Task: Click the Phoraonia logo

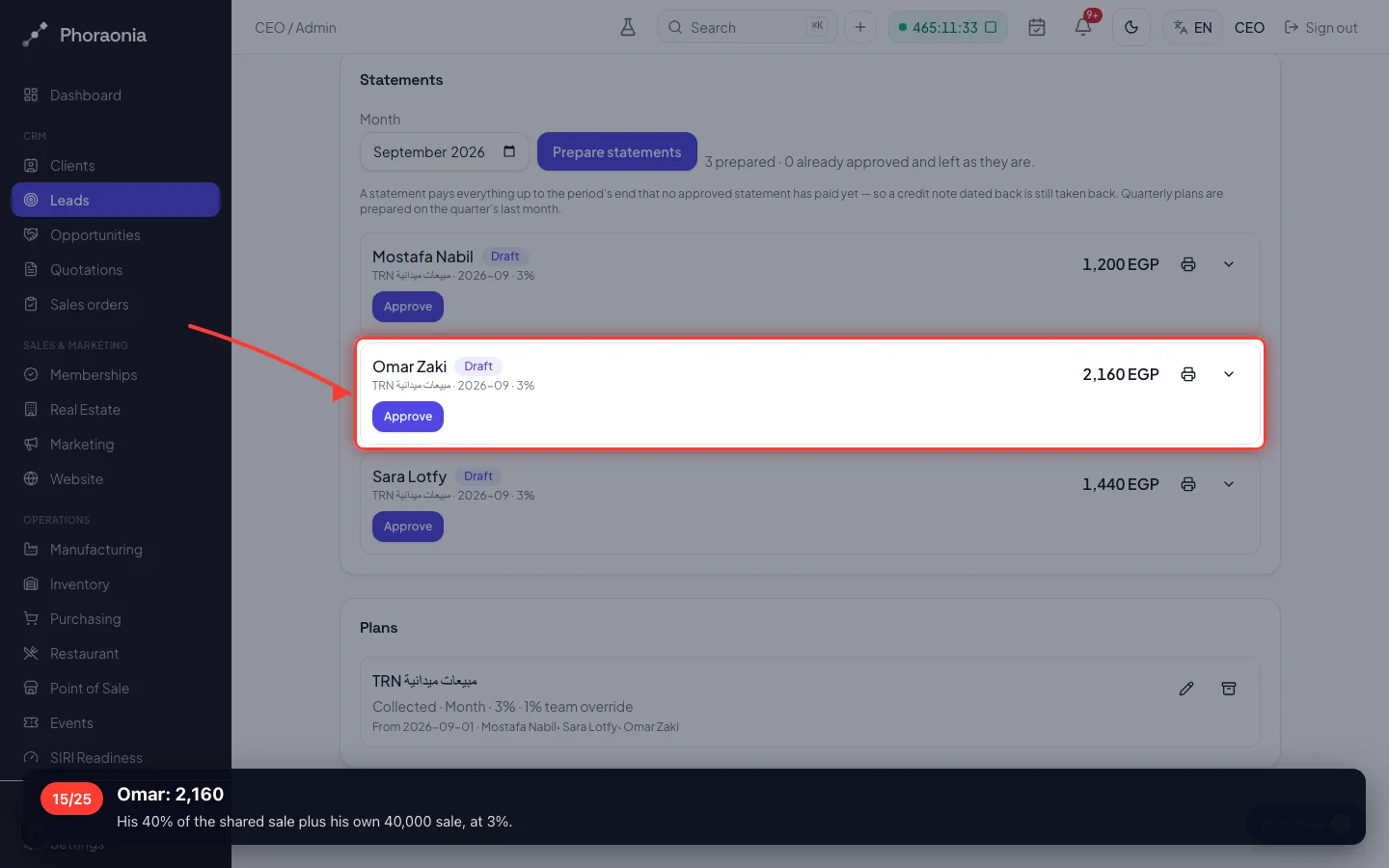Action: point(85,35)
